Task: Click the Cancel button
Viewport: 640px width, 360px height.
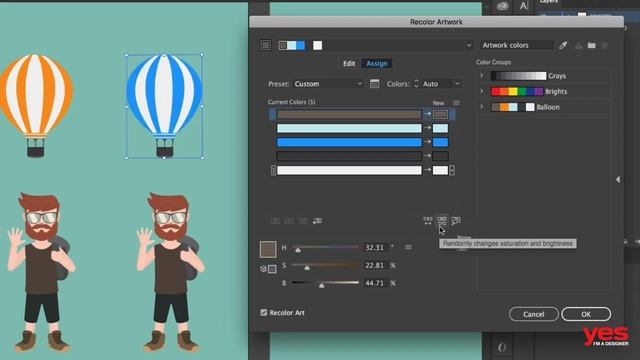Action: 533,314
